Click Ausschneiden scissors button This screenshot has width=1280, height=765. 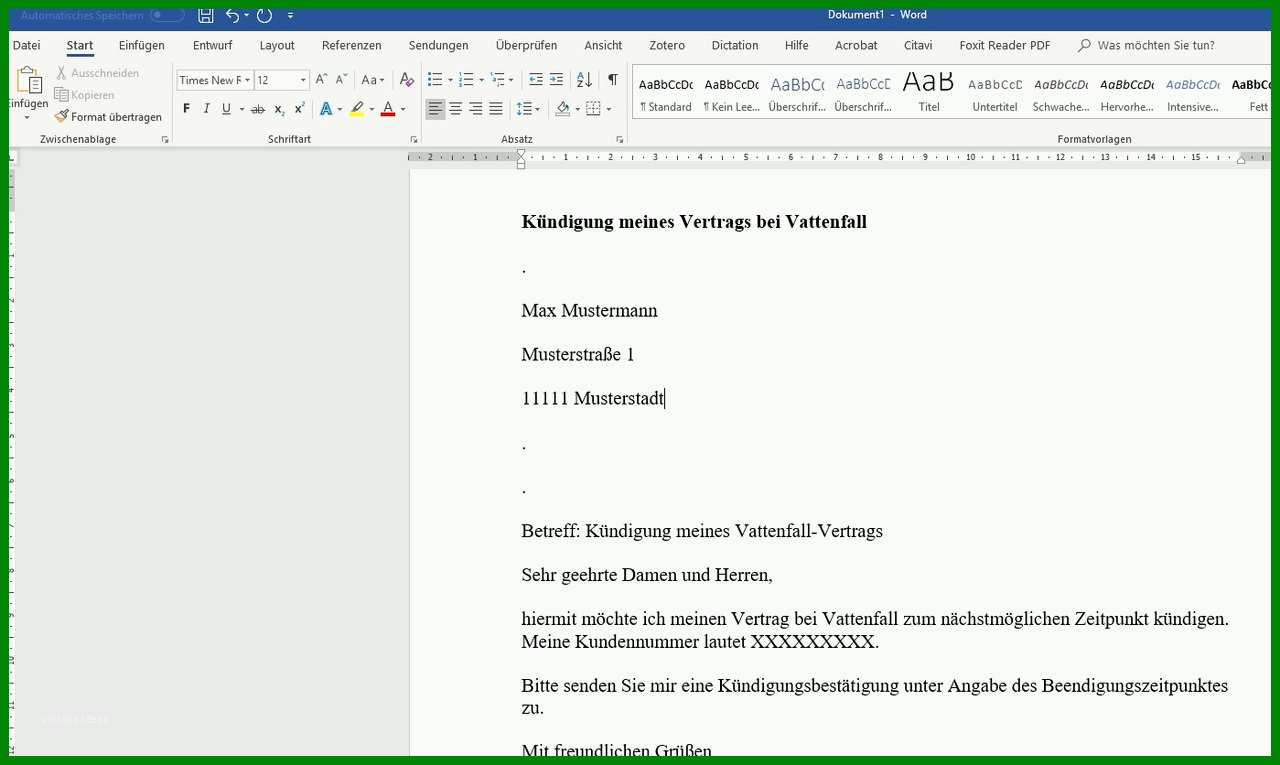pos(97,73)
